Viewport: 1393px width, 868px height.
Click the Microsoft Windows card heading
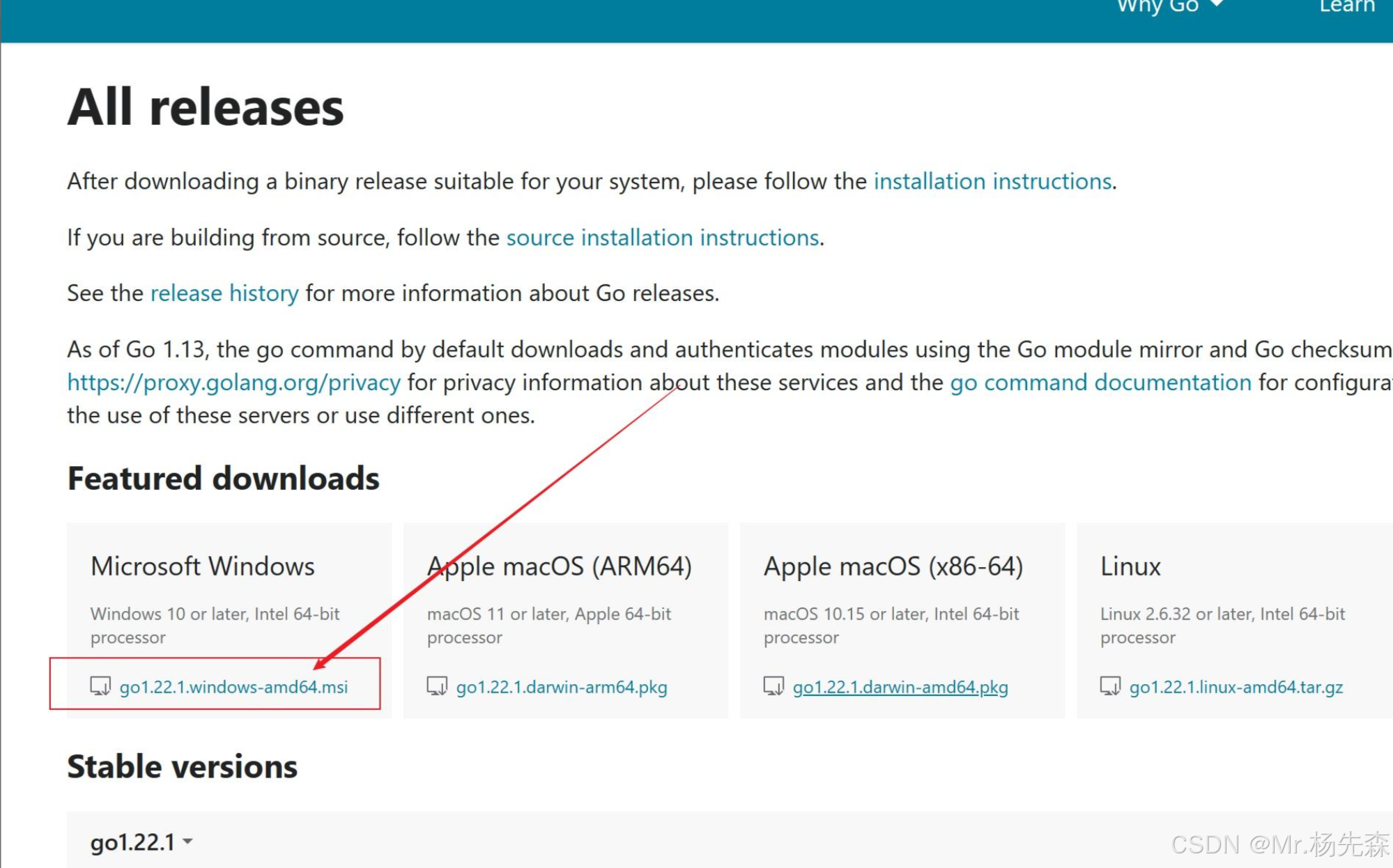203,566
